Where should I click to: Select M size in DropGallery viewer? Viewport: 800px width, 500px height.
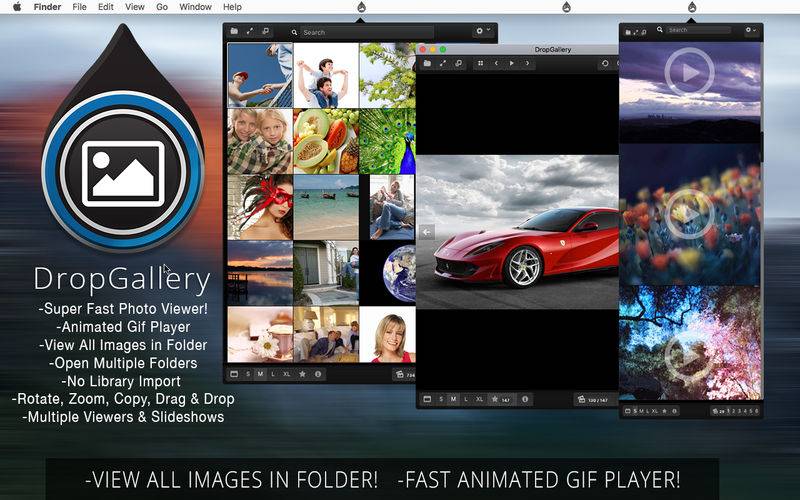(x=453, y=399)
